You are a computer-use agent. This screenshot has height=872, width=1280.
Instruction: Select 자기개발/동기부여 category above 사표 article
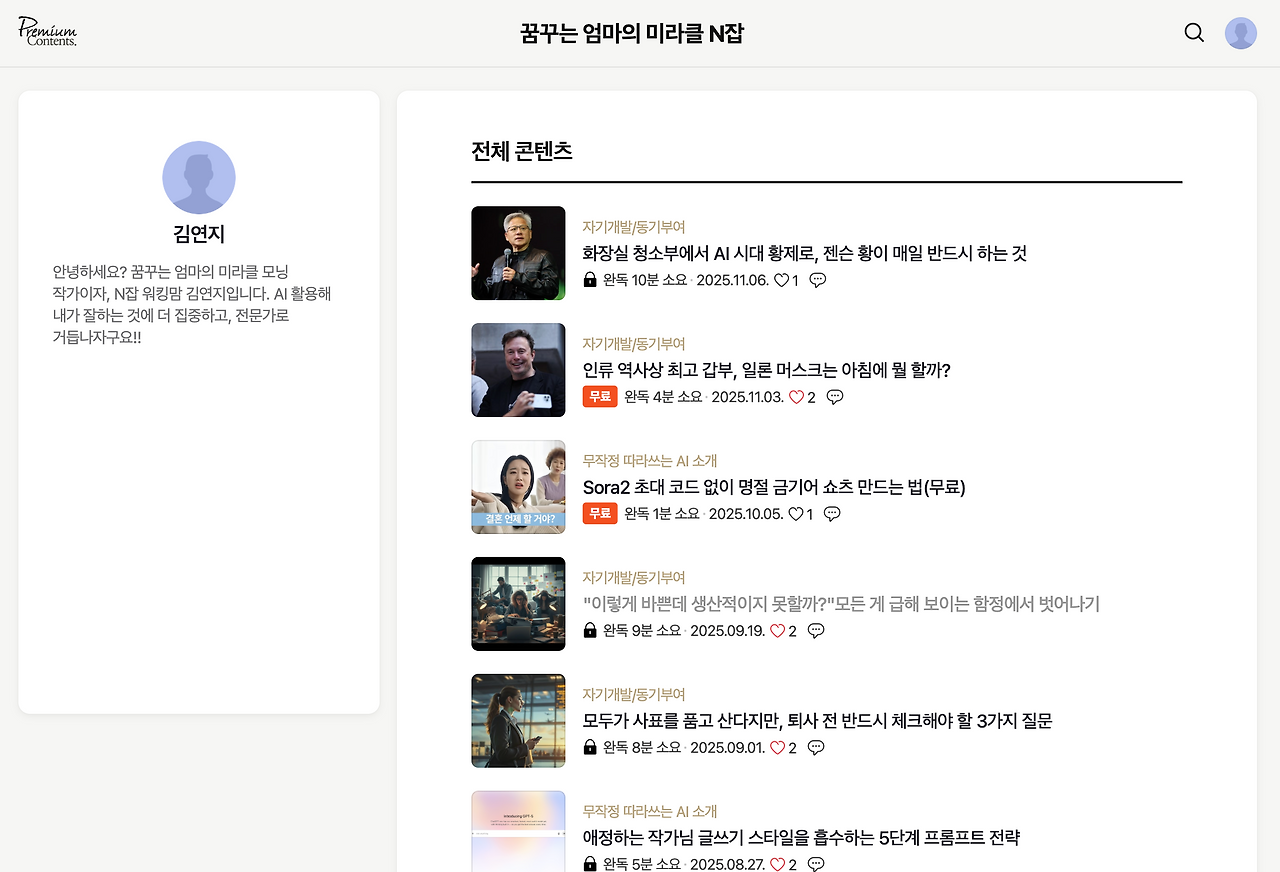(634, 695)
